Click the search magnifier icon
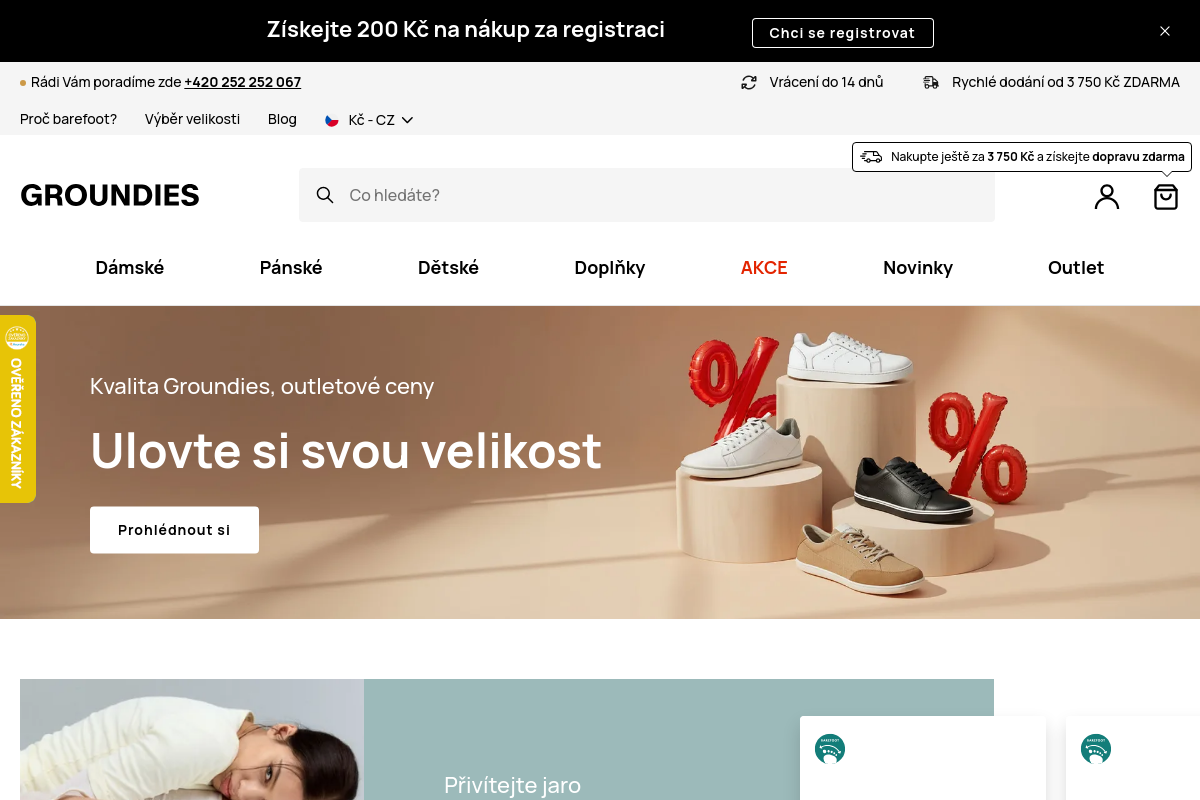This screenshot has width=1200, height=800. pyautogui.click(x=325, y=195)
